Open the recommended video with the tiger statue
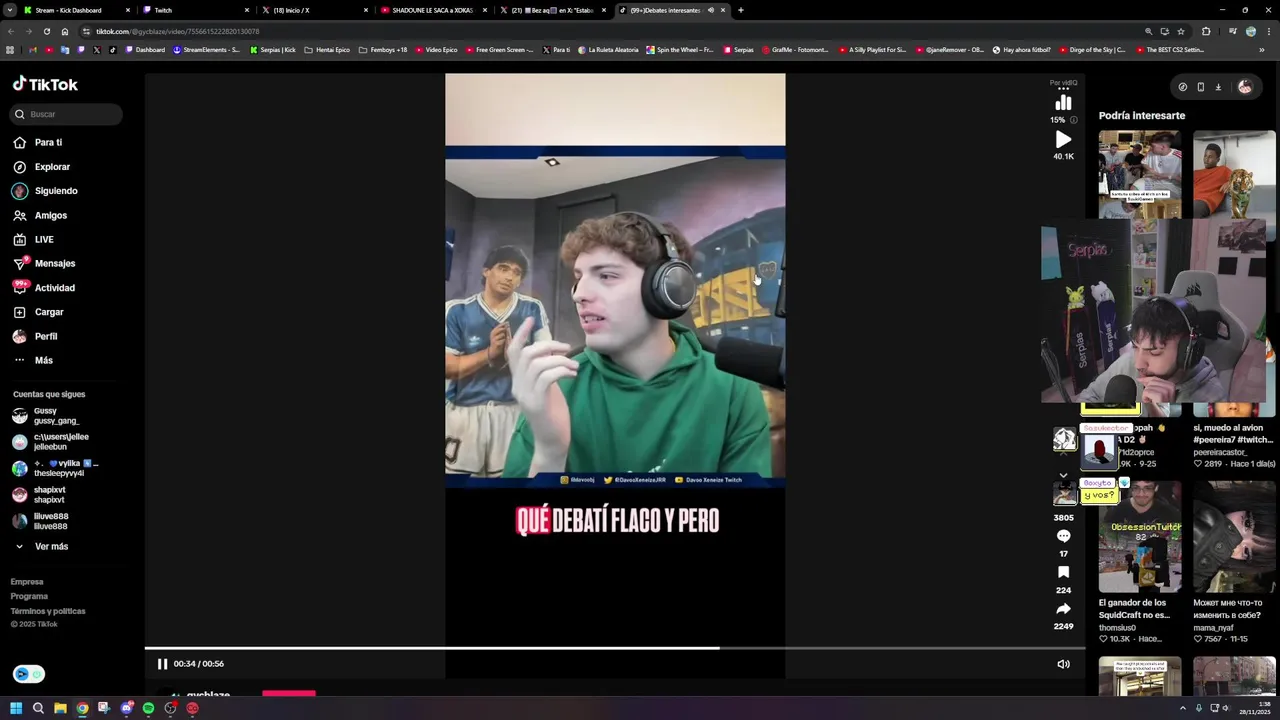Image resolution: width=1280 pixels, height=720 pixels. (1234, 175)
